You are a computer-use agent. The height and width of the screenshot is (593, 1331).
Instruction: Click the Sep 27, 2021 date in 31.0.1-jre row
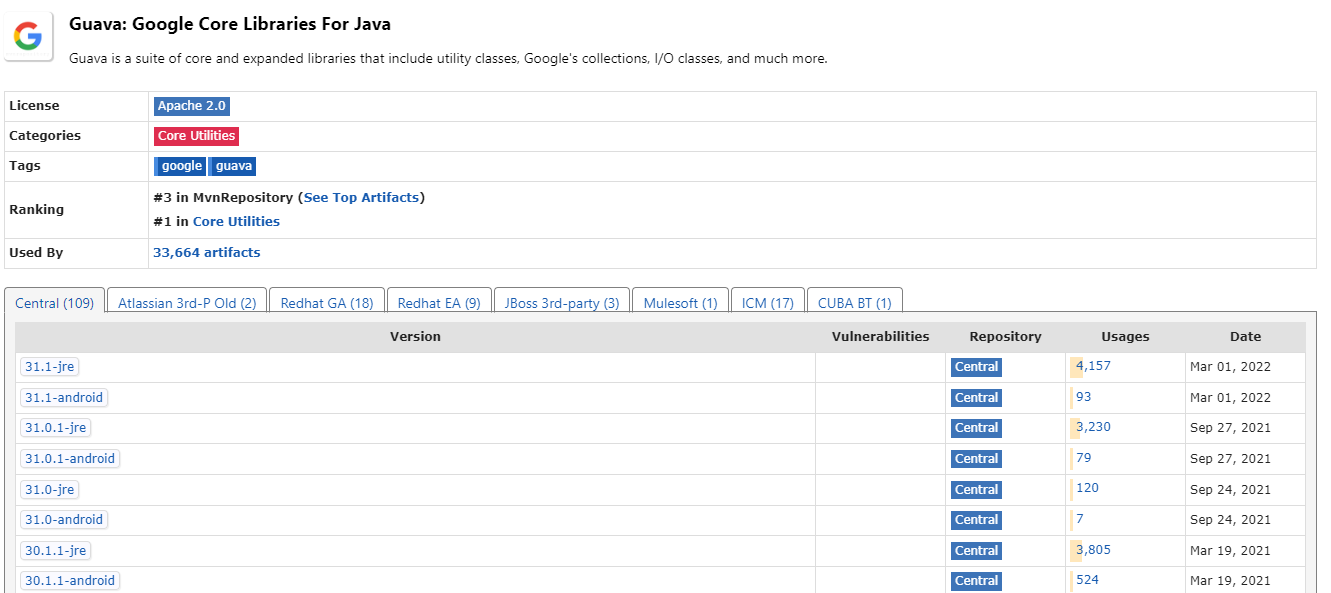click(x=1230, y=428)
